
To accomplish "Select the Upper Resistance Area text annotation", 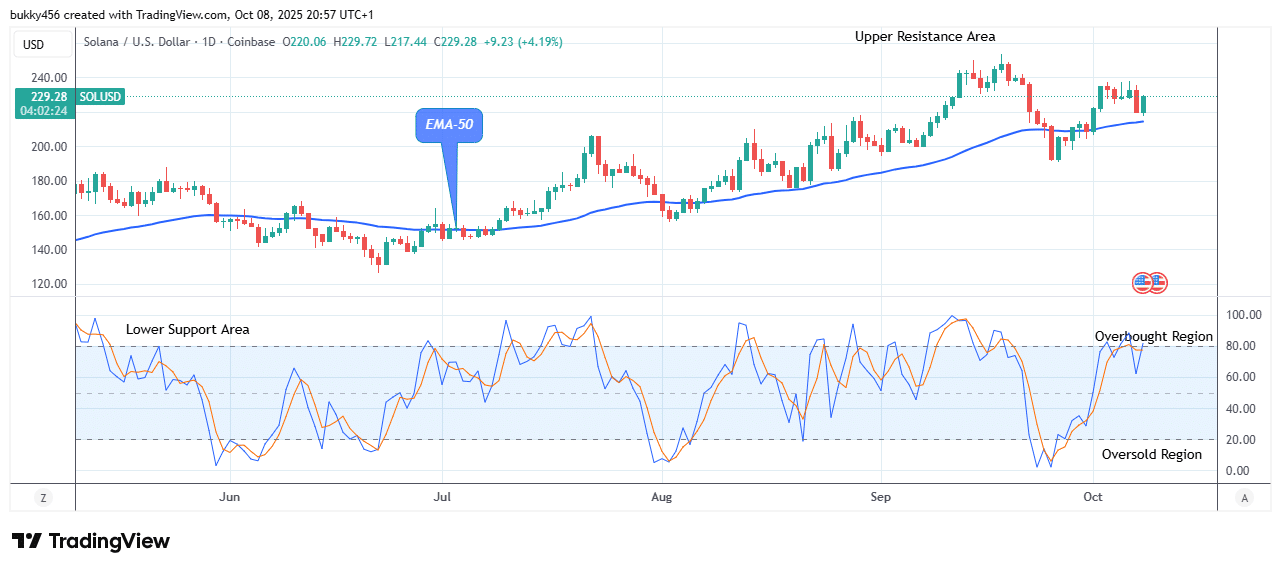I will point(924,37).
